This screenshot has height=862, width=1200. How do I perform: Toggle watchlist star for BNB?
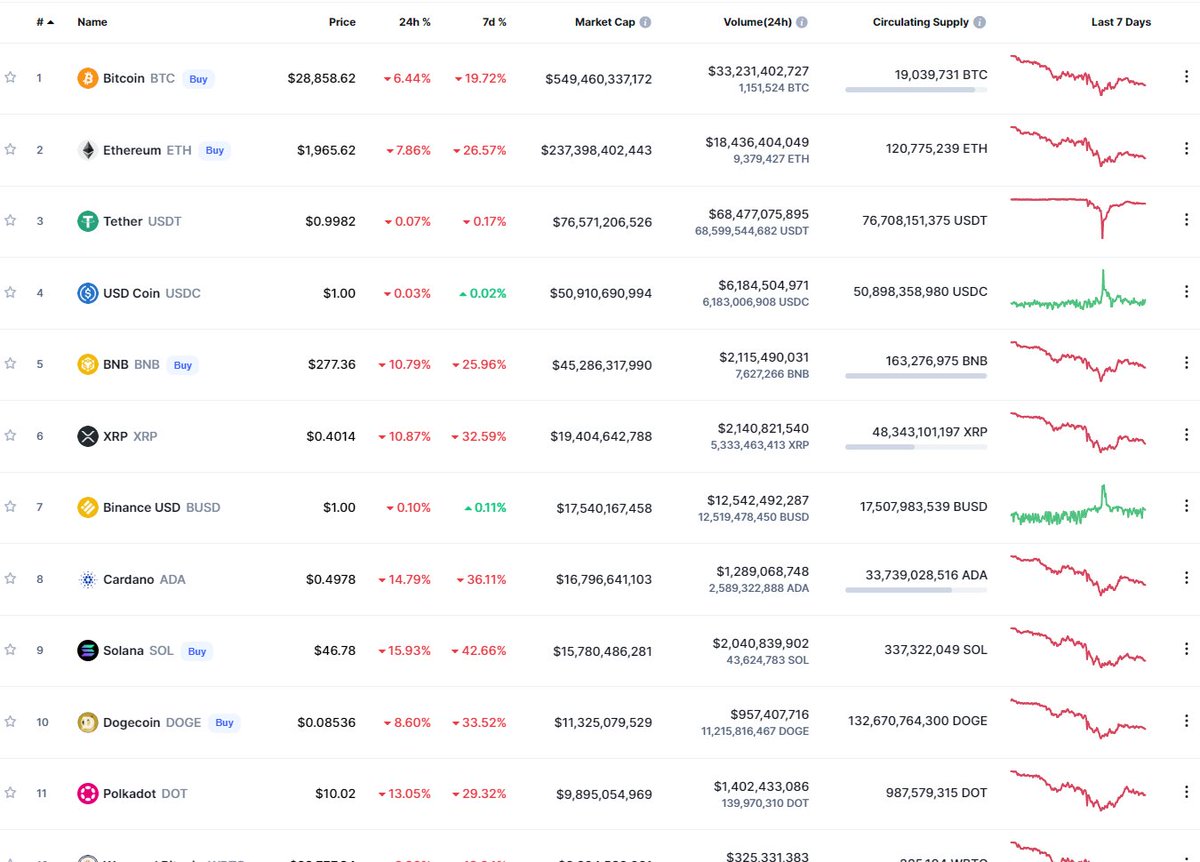pyautogui.click(x=10, y=364)
